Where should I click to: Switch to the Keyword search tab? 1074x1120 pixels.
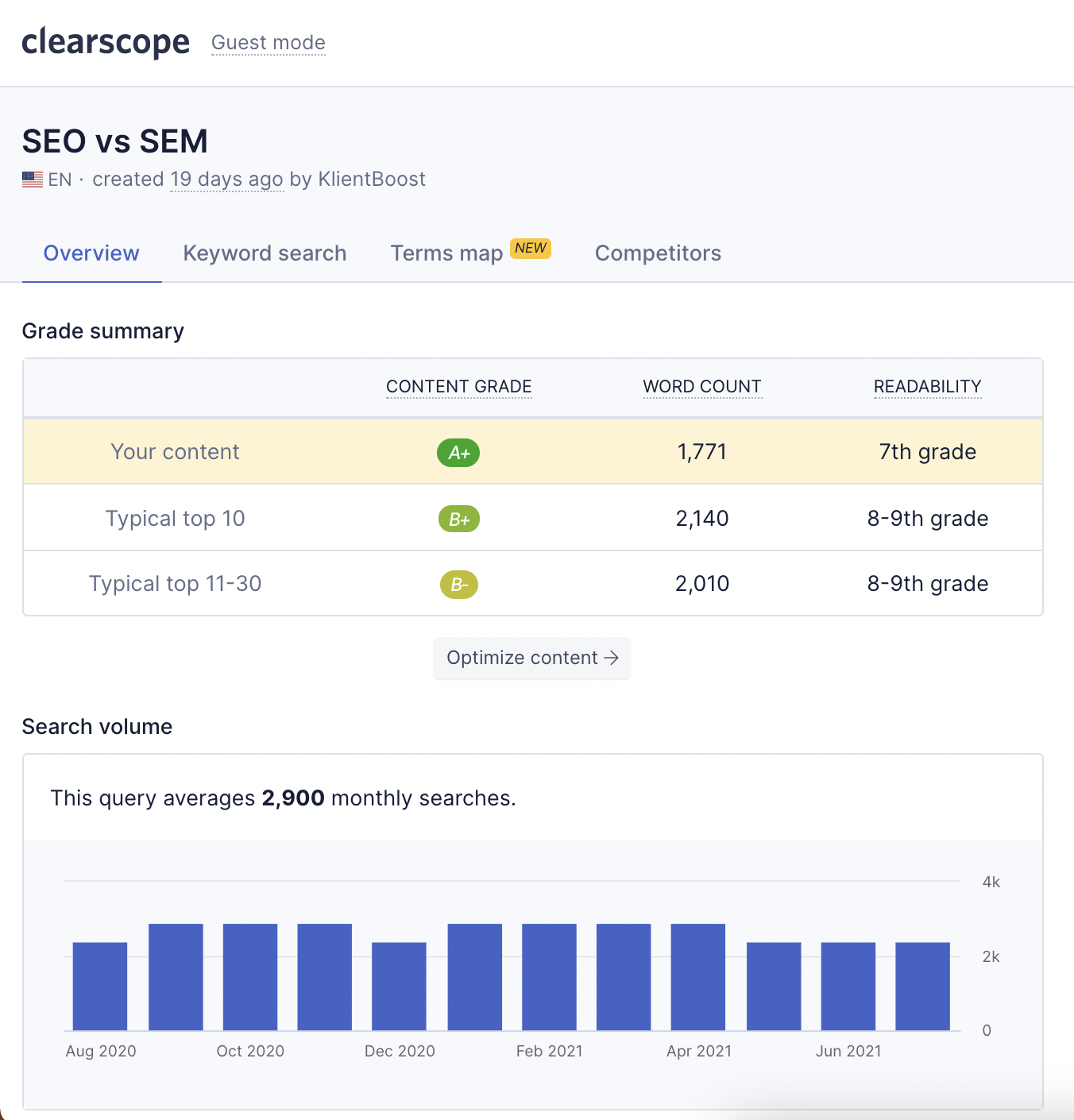point(265,253)
